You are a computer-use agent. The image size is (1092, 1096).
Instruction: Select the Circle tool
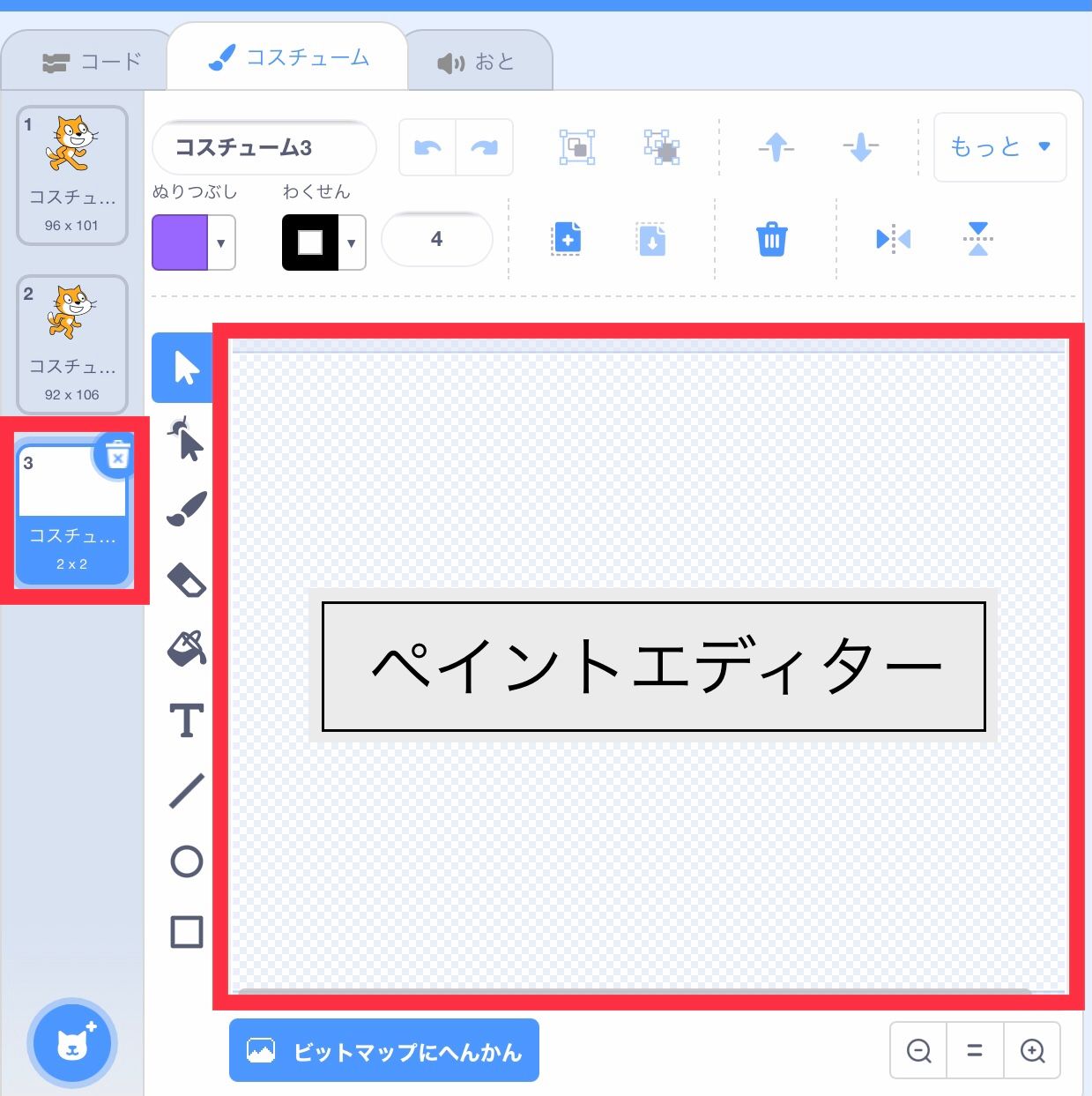point(184,862)
